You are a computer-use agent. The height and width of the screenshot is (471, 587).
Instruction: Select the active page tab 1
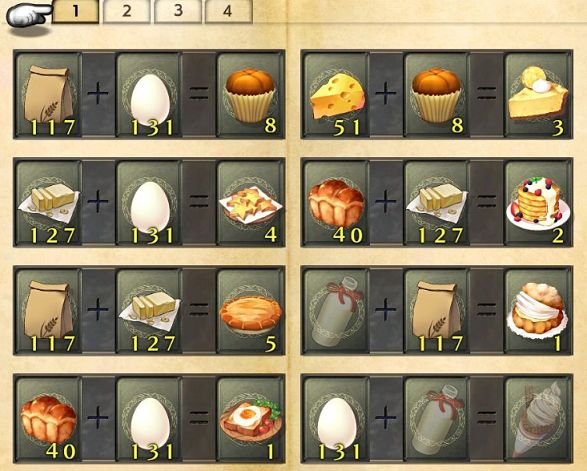(x=75, y=11)
